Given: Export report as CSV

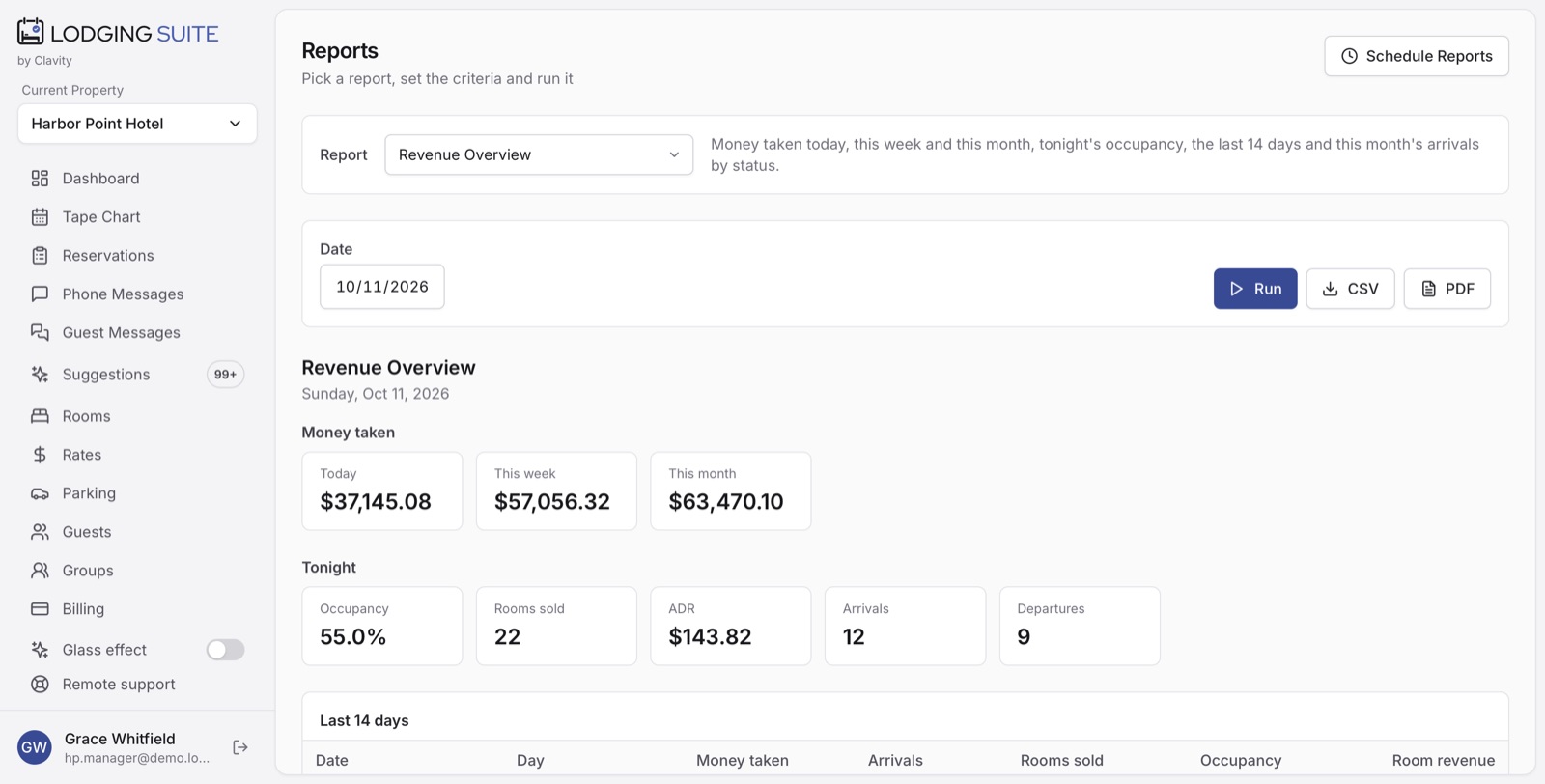Looking at the screenshot, I should point(1350,289).
